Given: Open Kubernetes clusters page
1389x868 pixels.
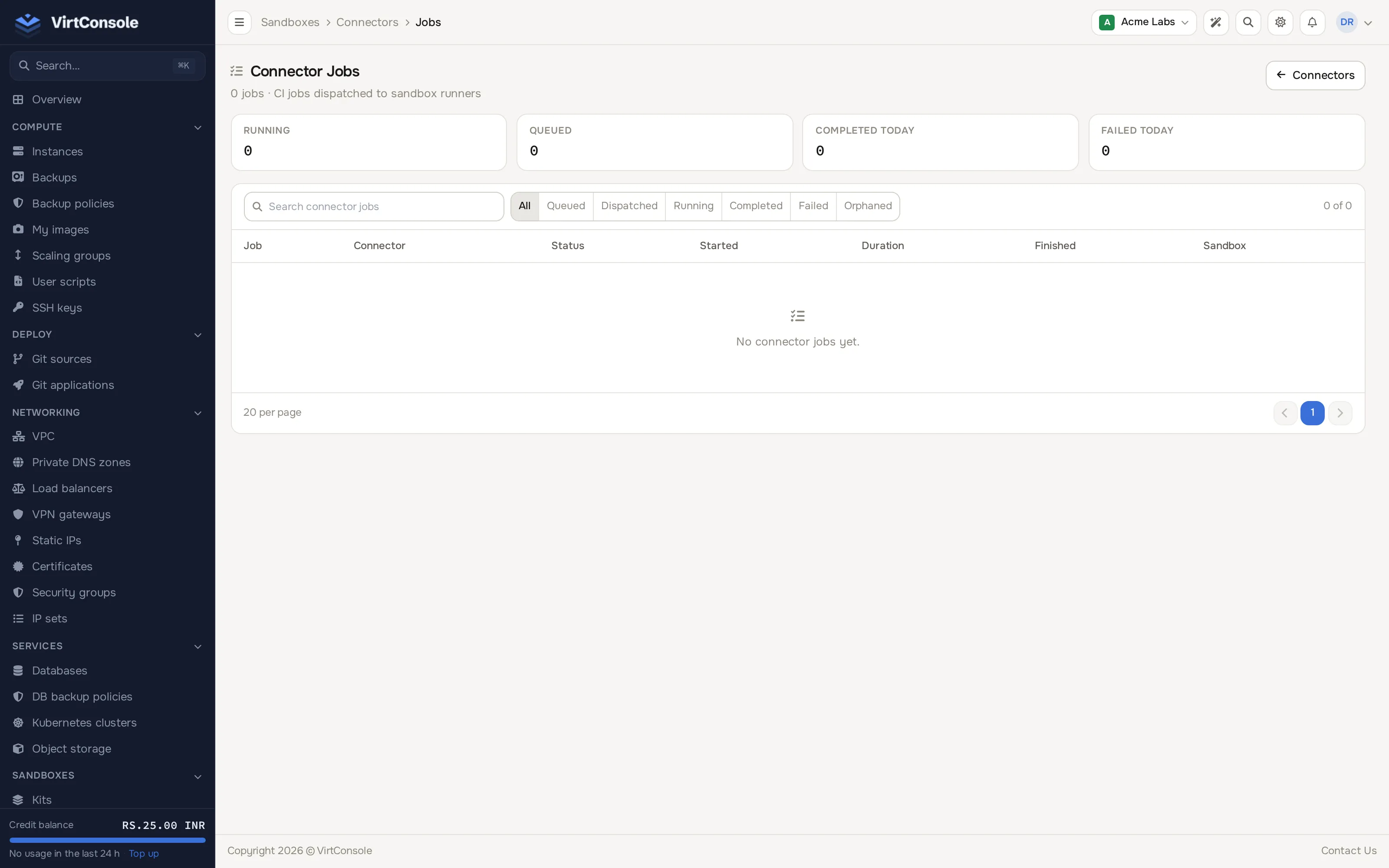Looking at the screenshot, I should (107, 722).
